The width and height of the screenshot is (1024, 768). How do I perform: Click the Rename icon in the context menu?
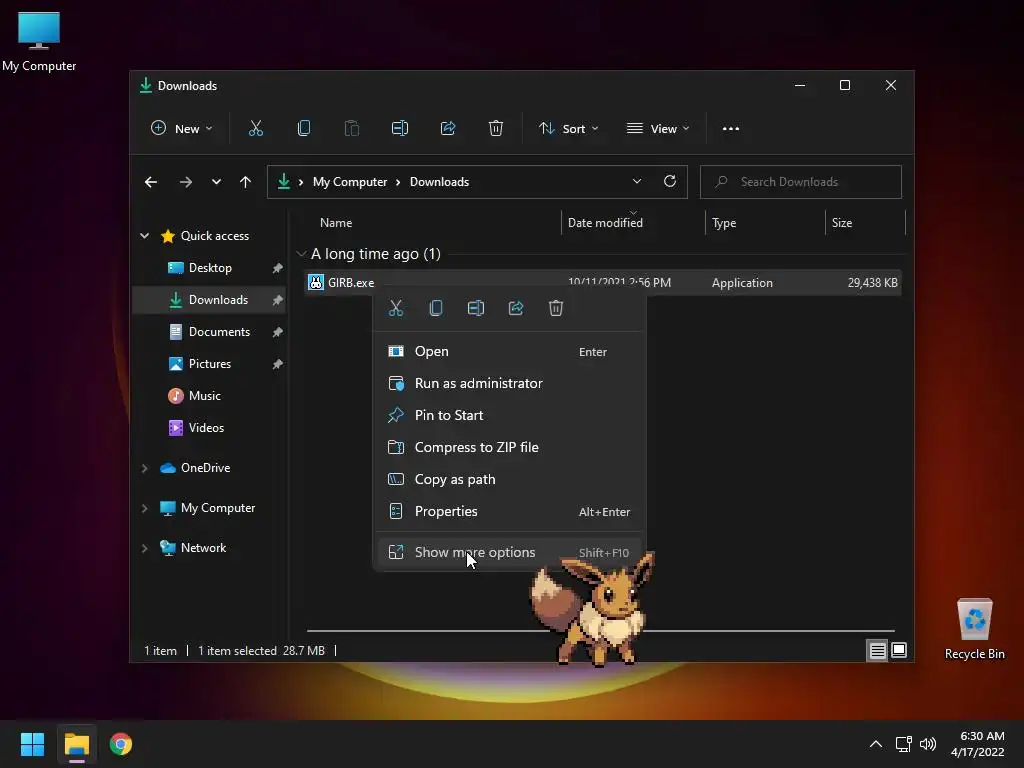[x=476, y=308]
